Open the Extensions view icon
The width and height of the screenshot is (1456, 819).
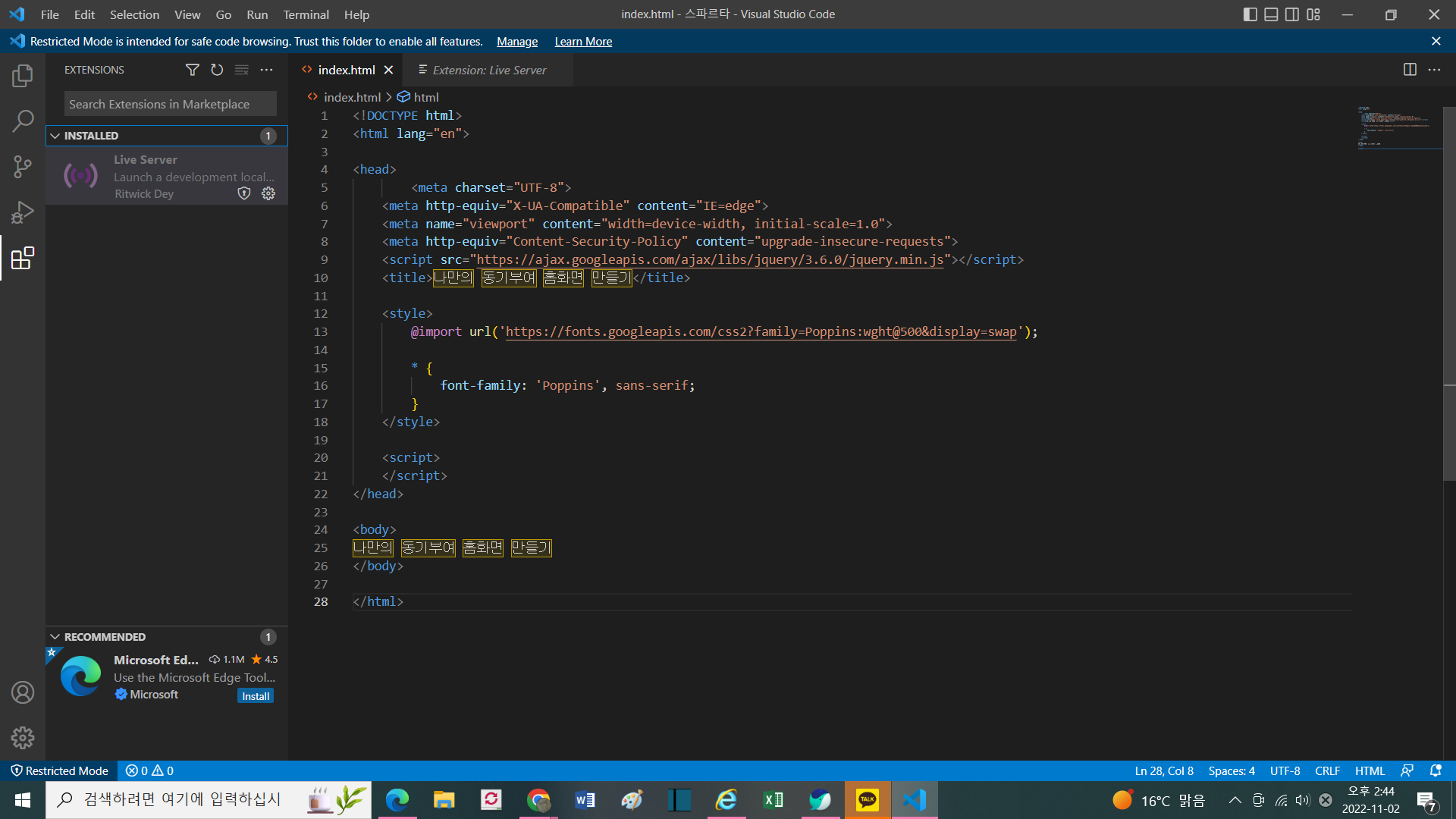23,258
